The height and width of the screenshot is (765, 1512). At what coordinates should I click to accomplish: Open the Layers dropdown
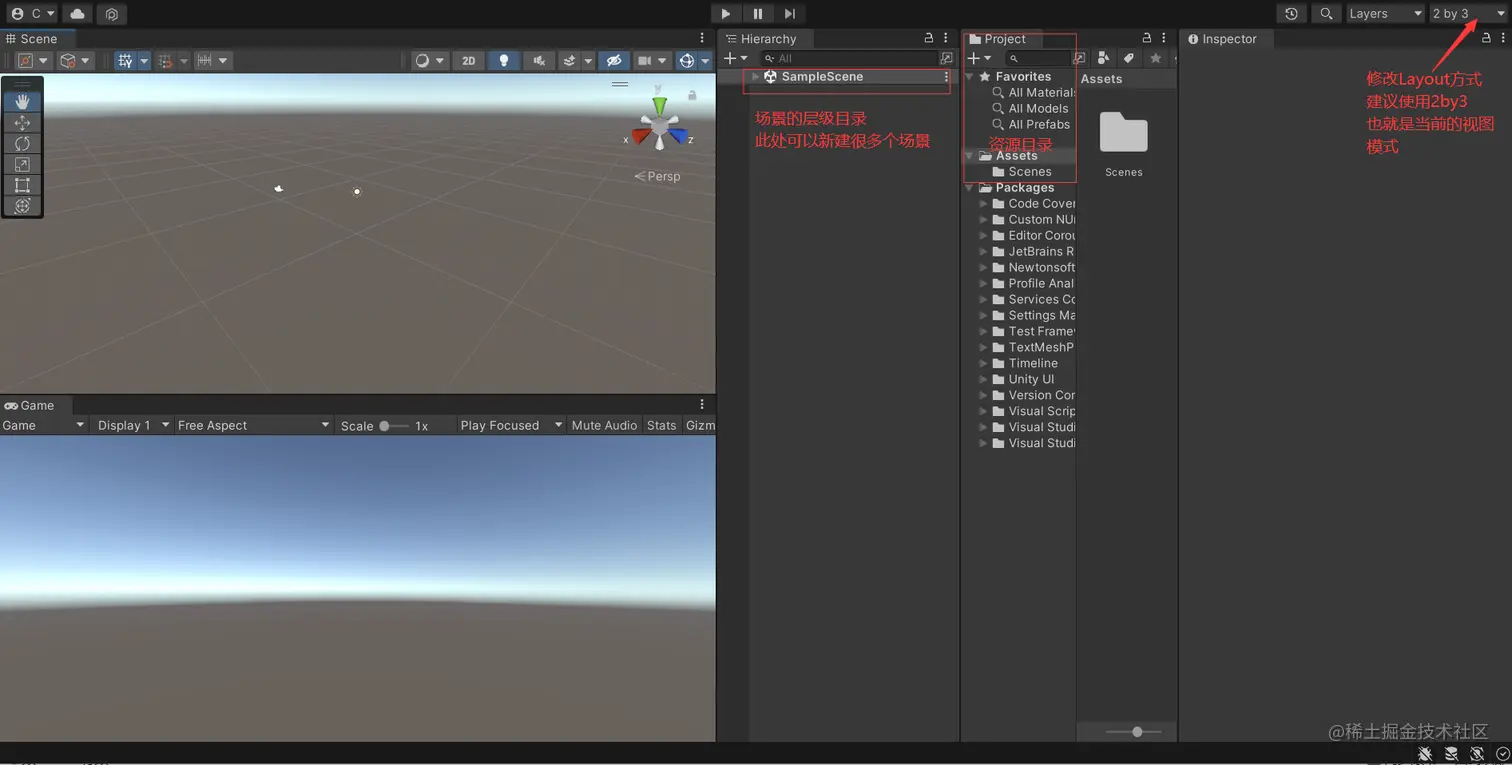(1385, 14)
